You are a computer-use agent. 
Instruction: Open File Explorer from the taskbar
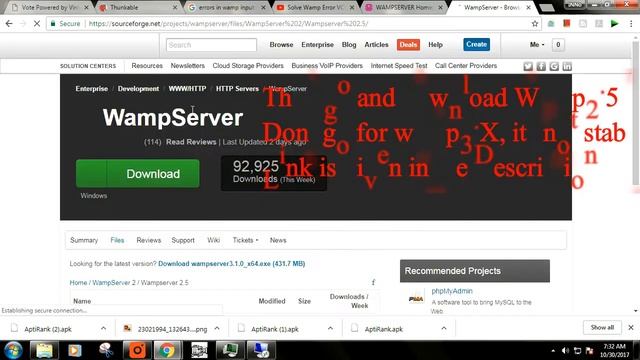click(44, 350)
